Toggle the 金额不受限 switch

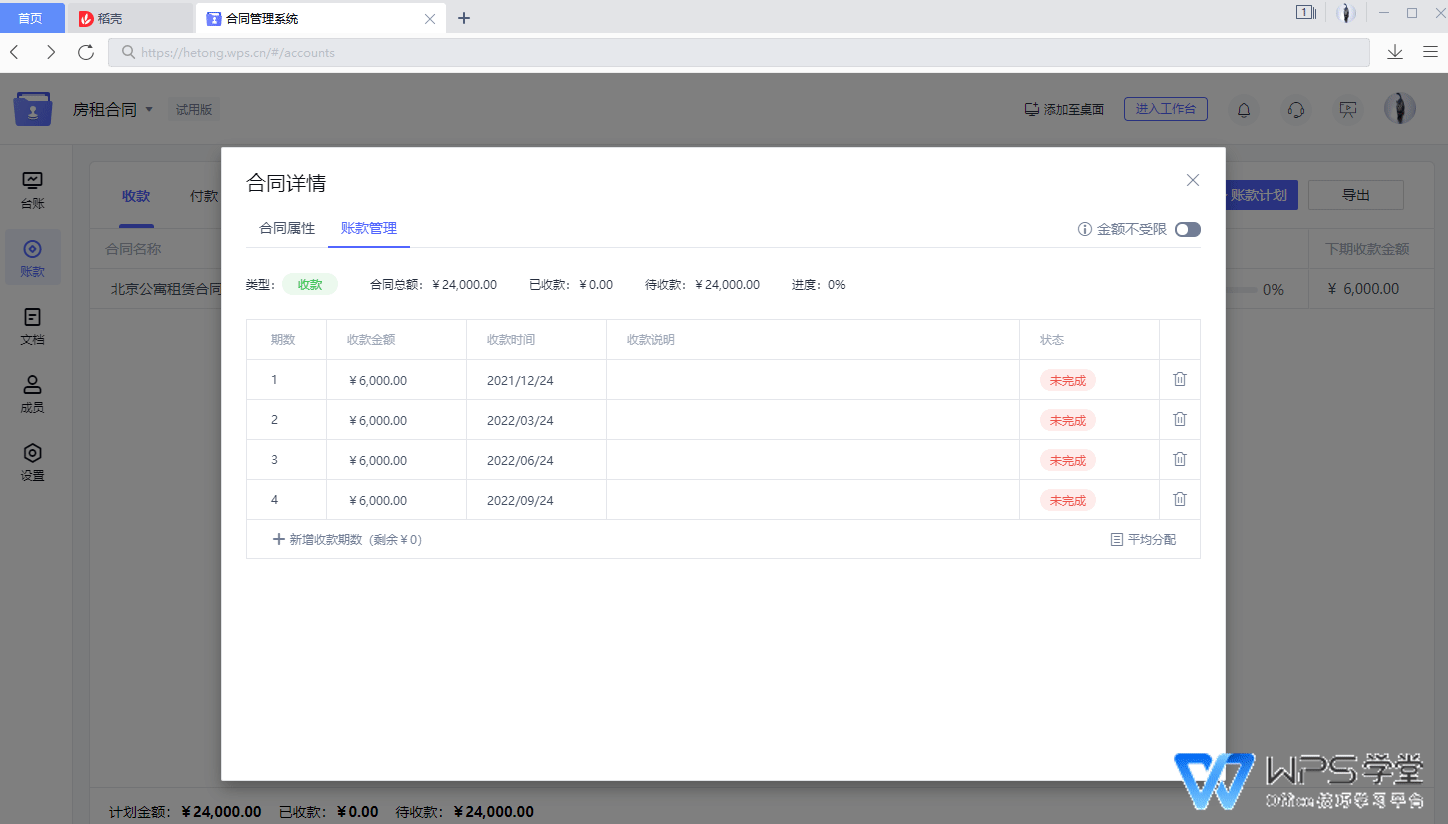pyautogui.click(x=1188, y=229)
